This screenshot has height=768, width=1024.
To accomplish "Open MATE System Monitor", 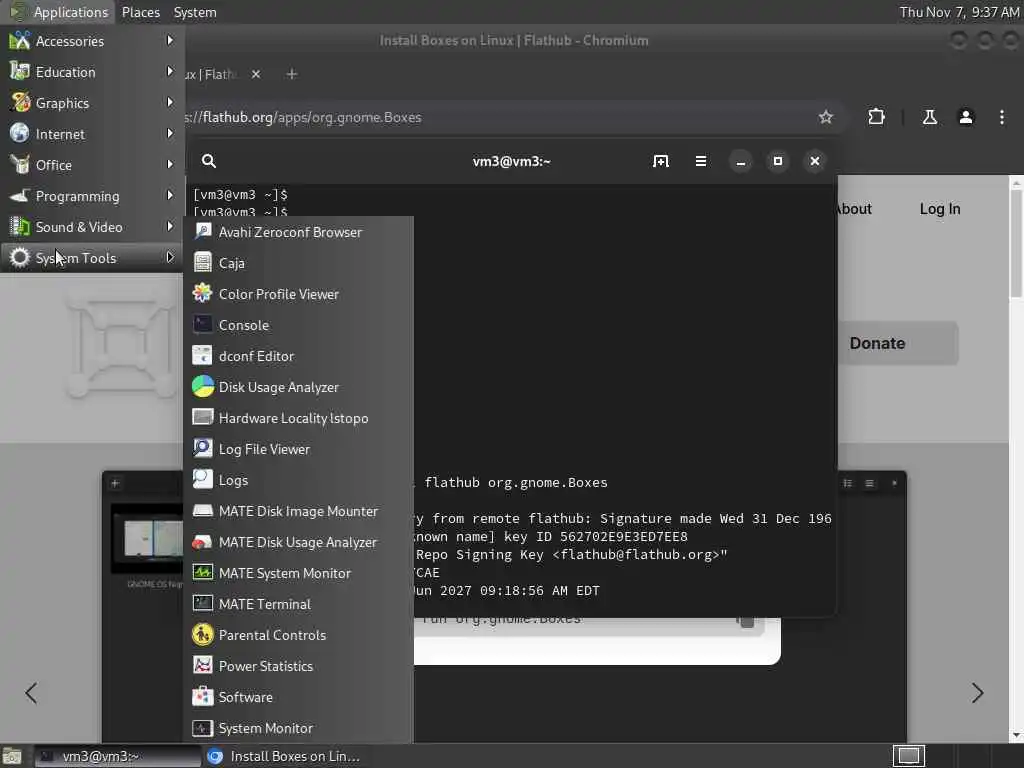I will (298, 573).
